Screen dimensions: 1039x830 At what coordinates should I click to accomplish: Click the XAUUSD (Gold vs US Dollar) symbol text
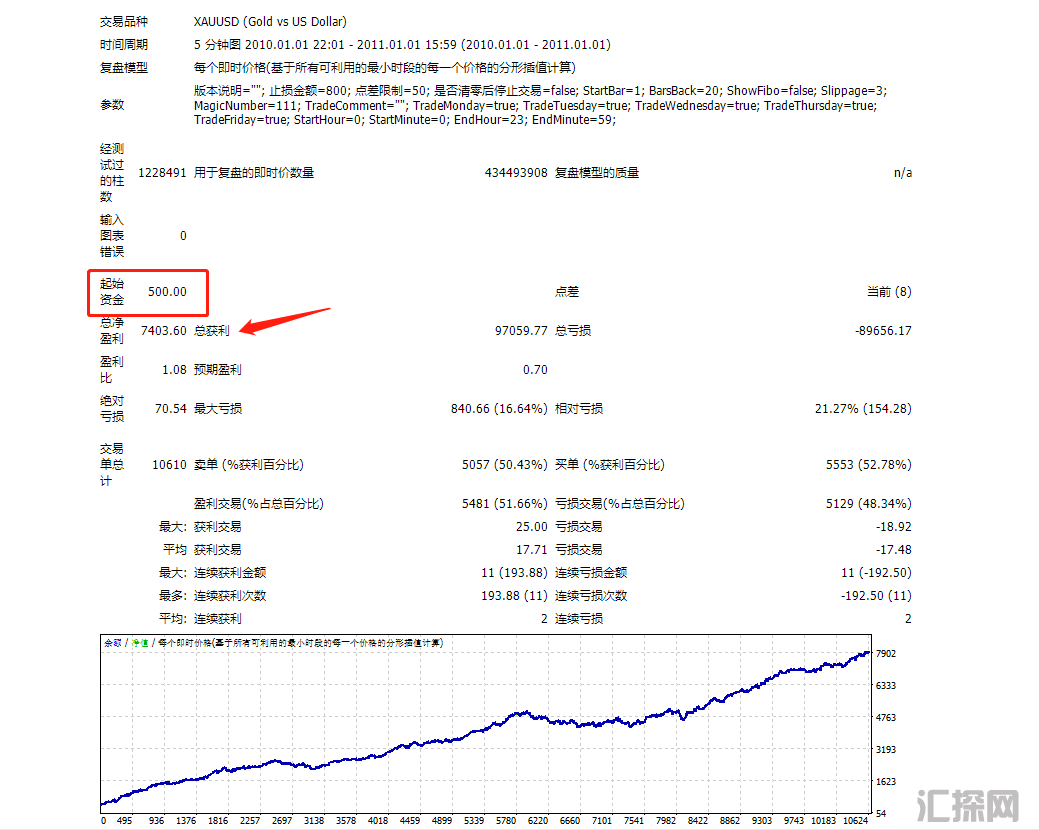pos(270,21)
